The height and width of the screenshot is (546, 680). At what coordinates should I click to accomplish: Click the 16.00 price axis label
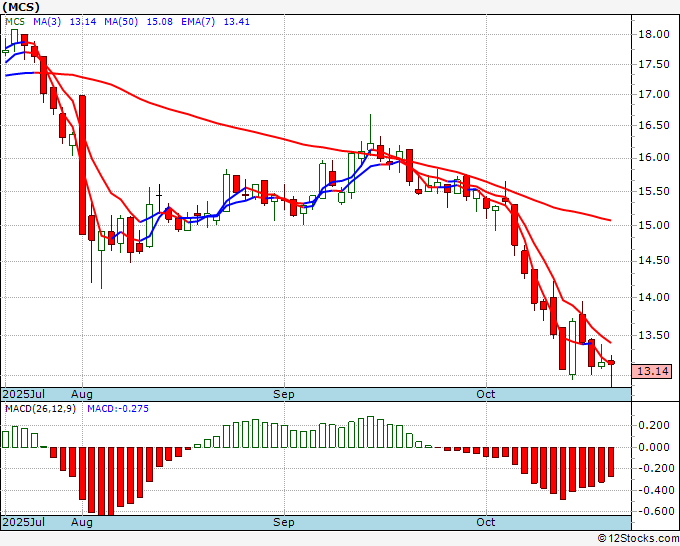[654, 158]
